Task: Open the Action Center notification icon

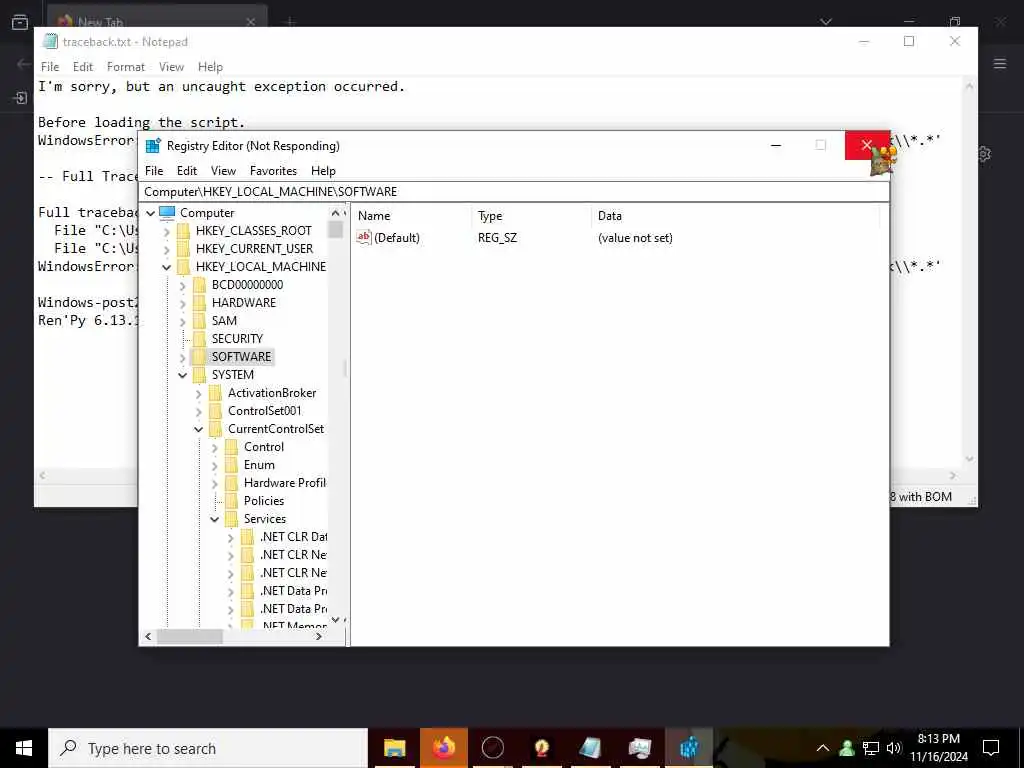Action: (991, 748)
